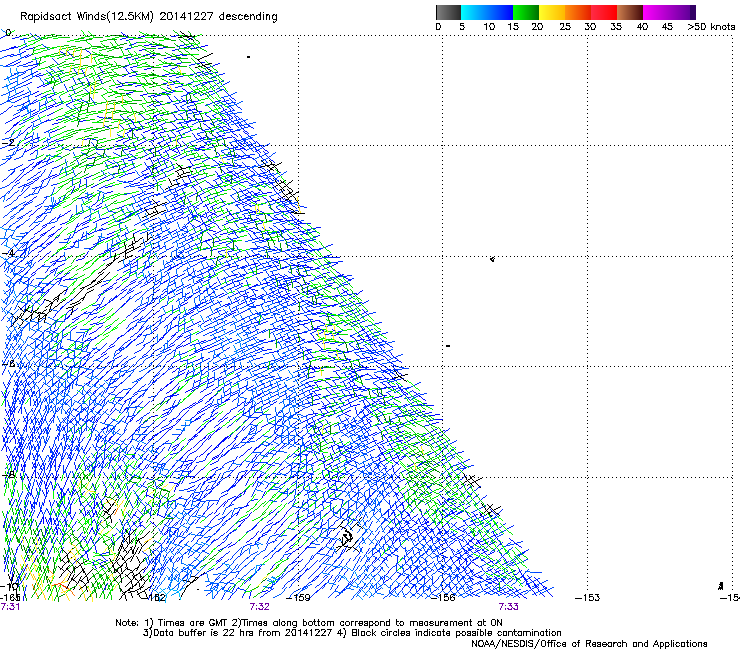This screenshot has height=650, width=740.
Task: Click the '-156' longitude label
Action: tap(444, 598)
